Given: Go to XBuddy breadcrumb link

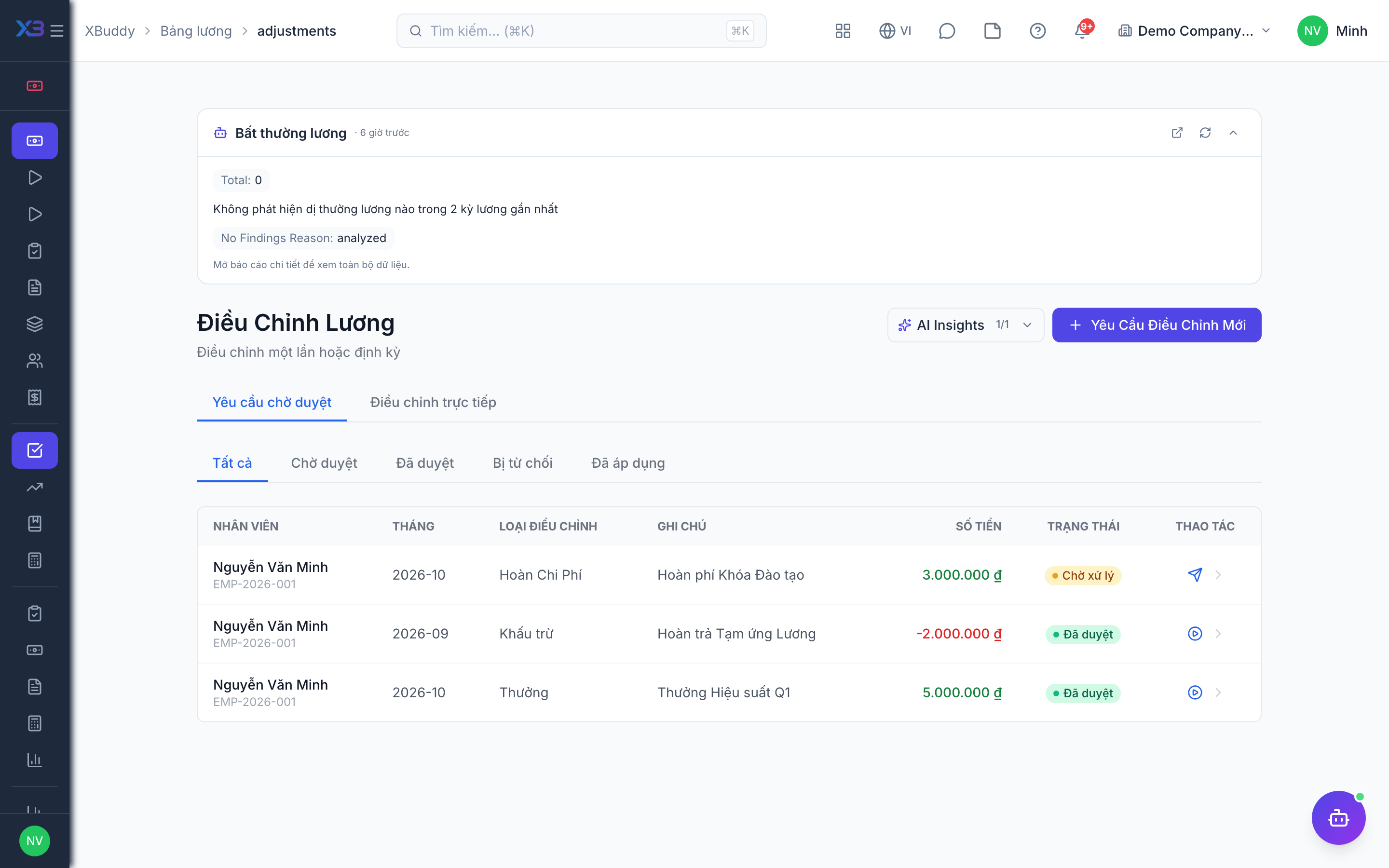Looking at the screenshot, I should pos(109,30).
